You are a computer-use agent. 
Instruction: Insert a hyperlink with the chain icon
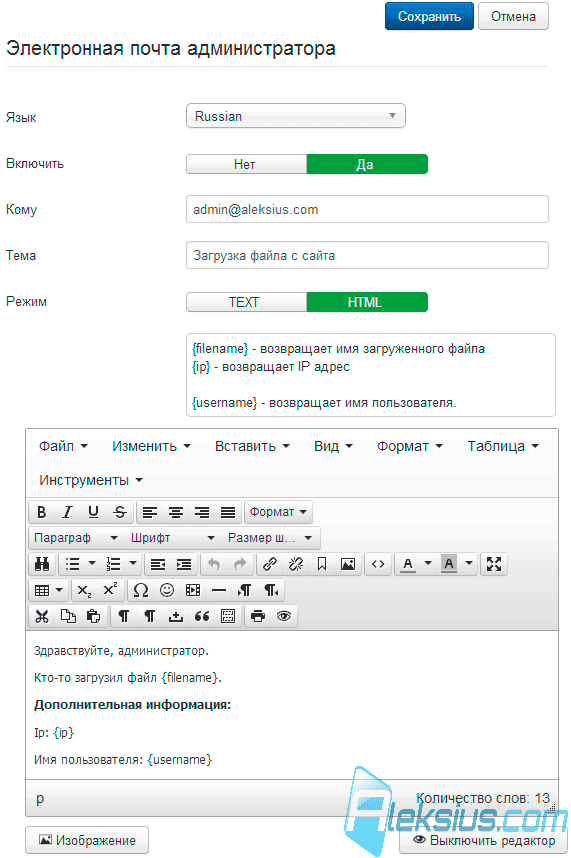tap(270, 564)
